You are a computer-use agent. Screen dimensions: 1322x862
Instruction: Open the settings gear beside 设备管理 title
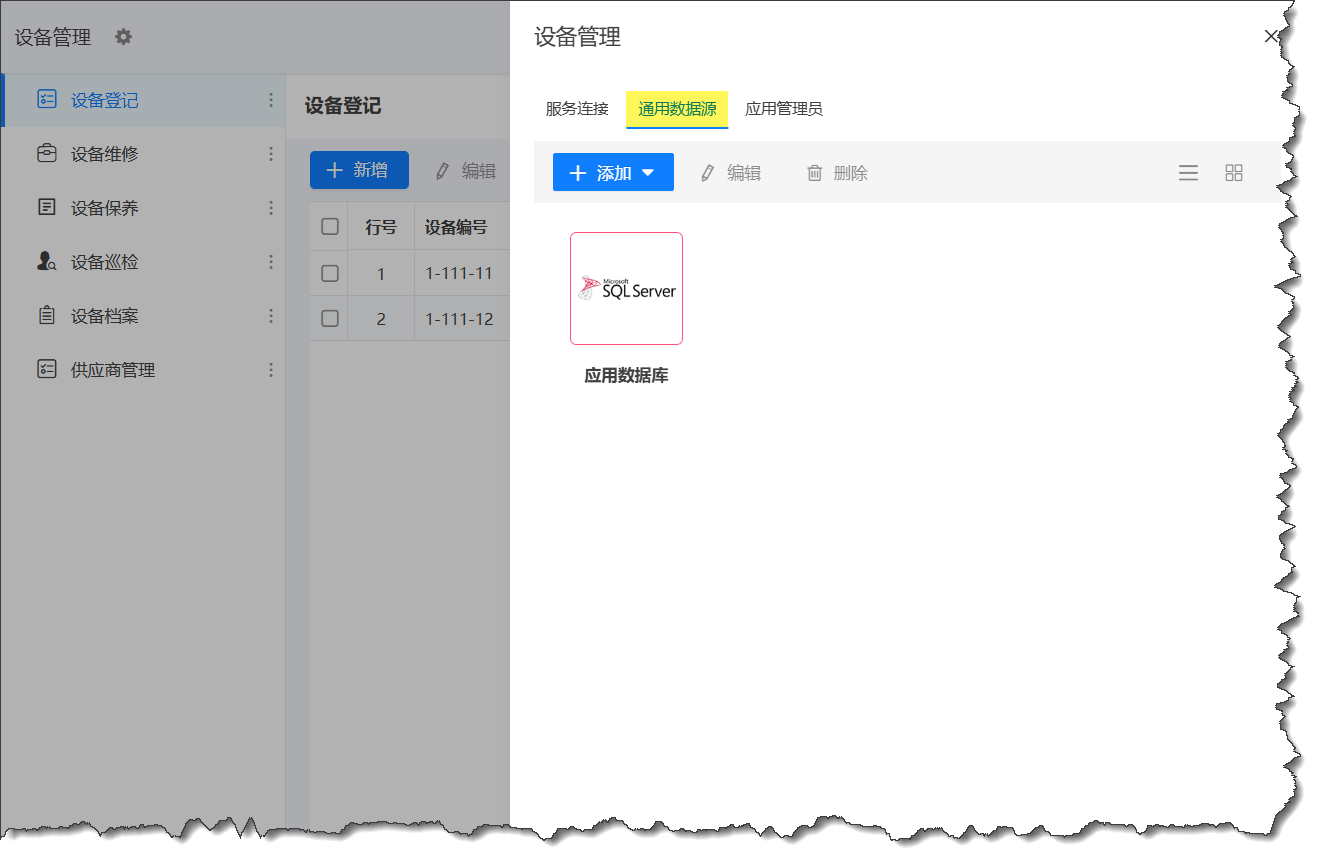pyautogui.click(x=122, y=36)
